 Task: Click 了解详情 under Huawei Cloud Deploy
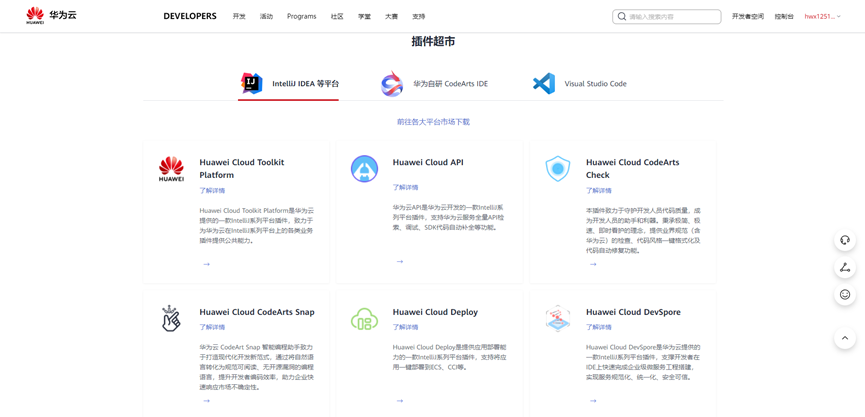(405, 327)
